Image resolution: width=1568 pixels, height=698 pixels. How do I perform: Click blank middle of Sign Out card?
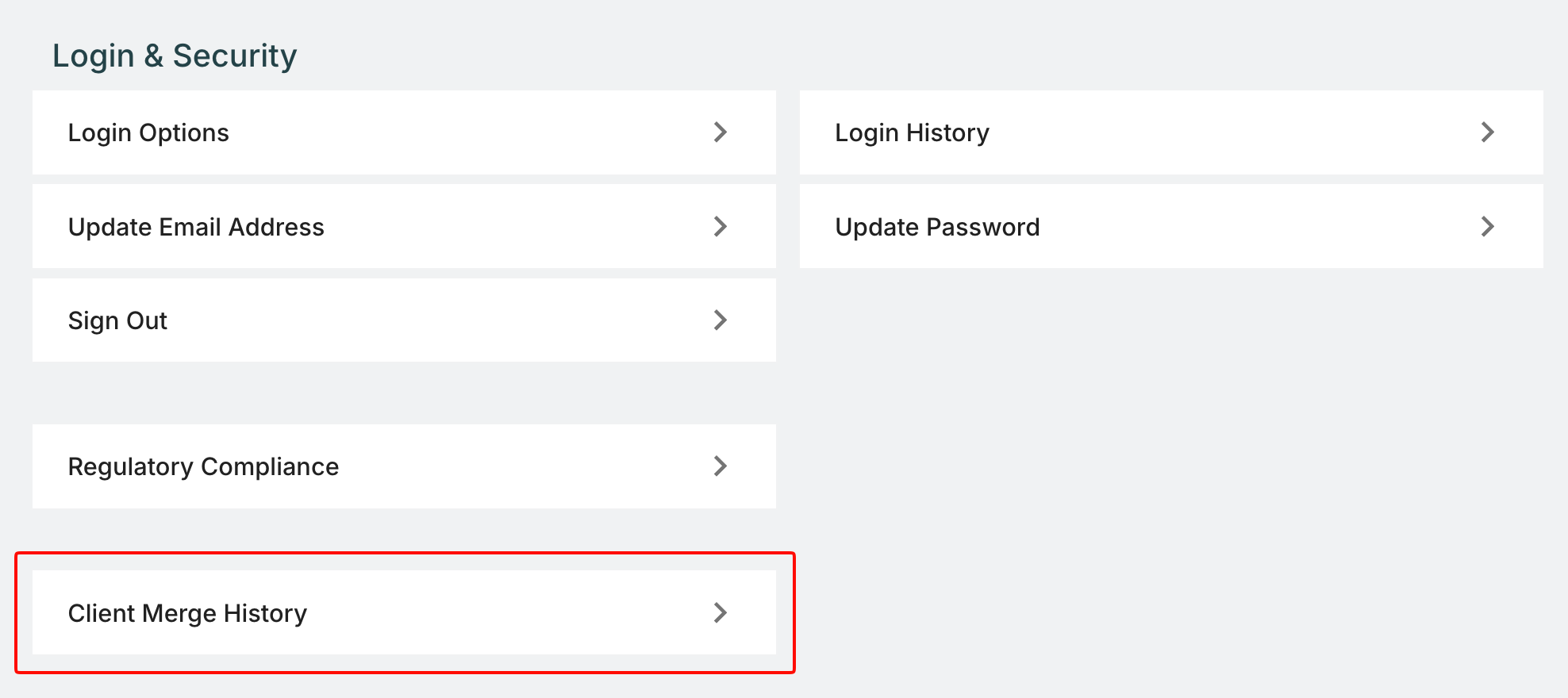coord(436,320)
